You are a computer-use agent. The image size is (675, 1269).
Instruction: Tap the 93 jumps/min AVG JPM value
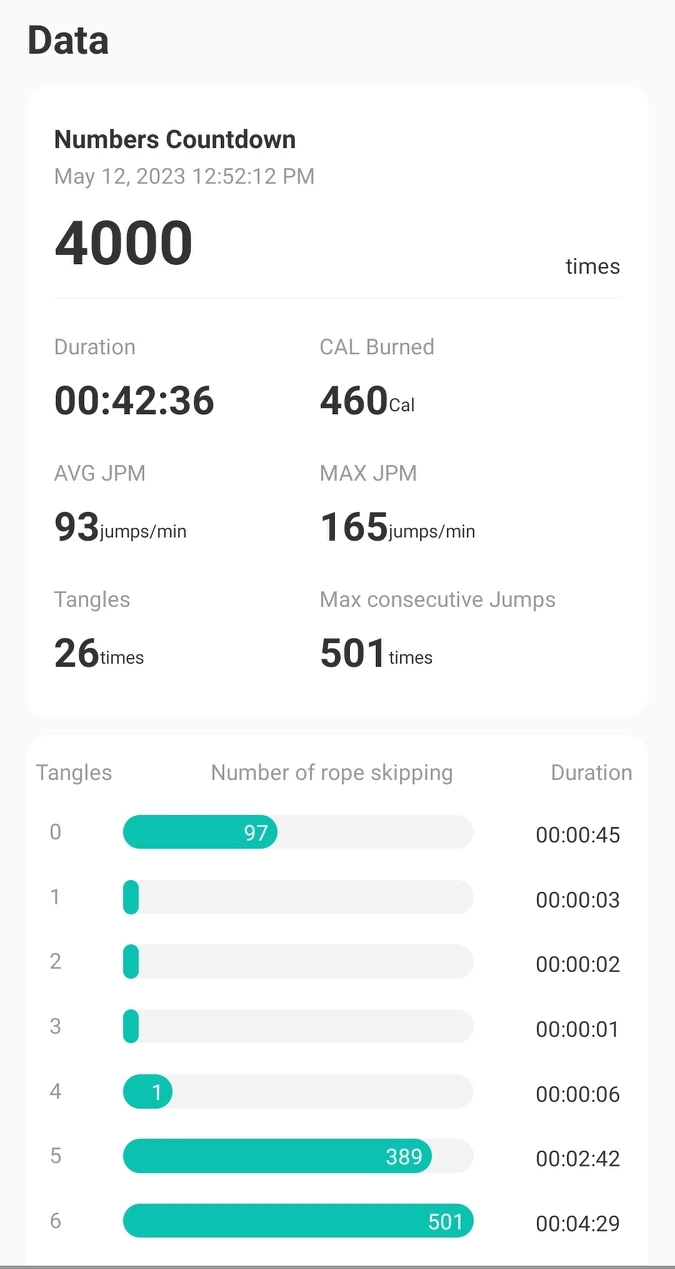click(x=120, y=527)
